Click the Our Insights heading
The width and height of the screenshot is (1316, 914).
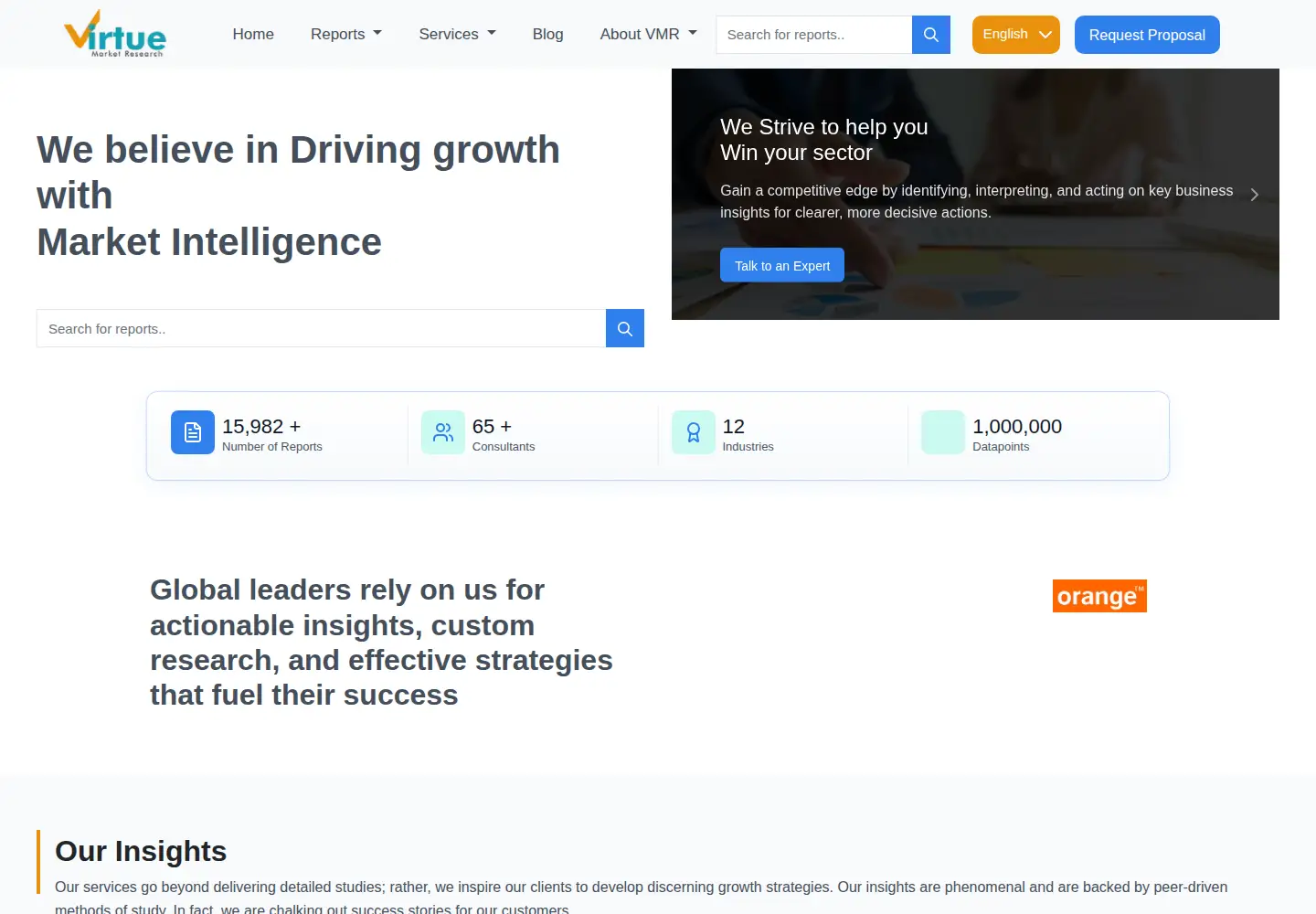pyautogui.click(x=141, y=851)
